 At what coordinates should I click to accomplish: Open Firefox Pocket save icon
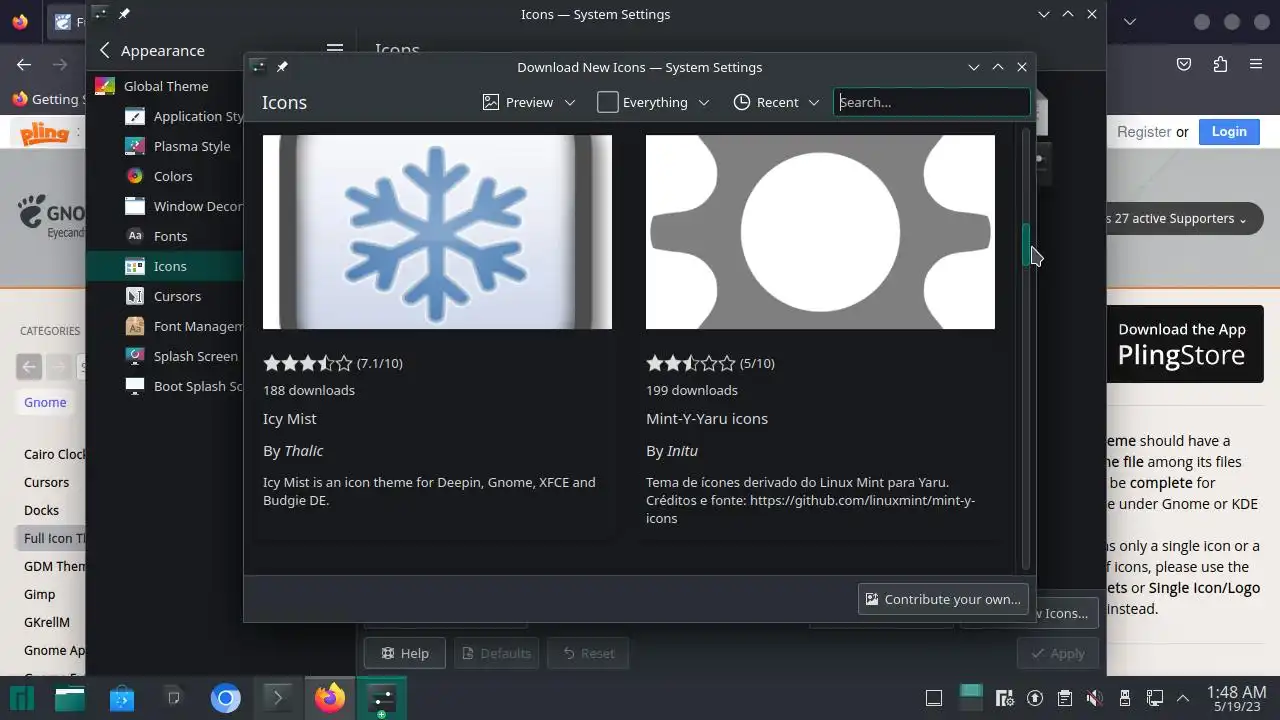[x=1184, y=64]
